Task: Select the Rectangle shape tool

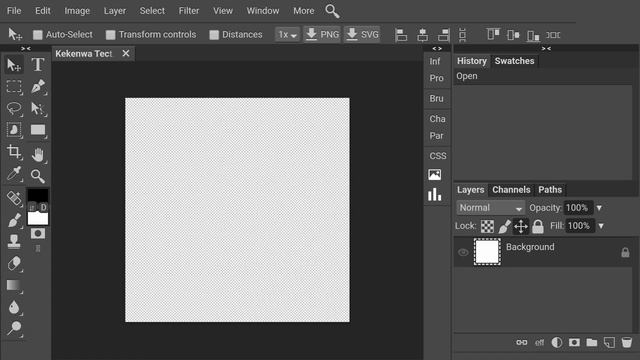Action: (38, 130)
